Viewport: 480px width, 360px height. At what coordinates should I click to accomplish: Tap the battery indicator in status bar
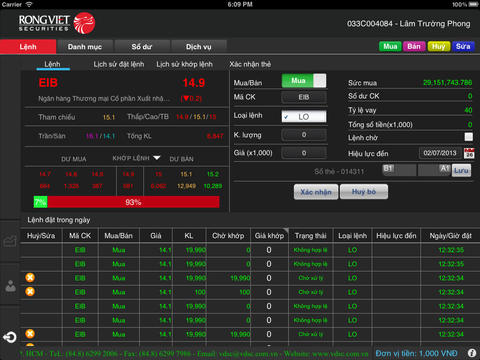point(473,4)
